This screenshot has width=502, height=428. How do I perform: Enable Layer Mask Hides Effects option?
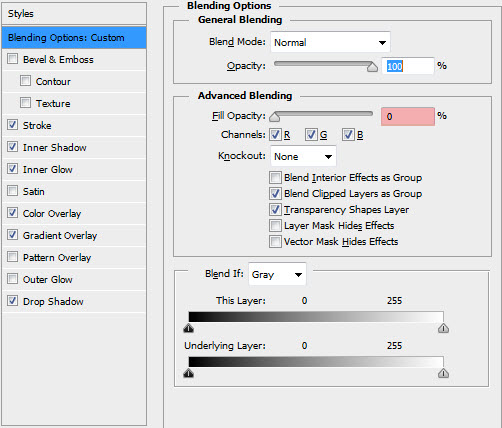275,225
